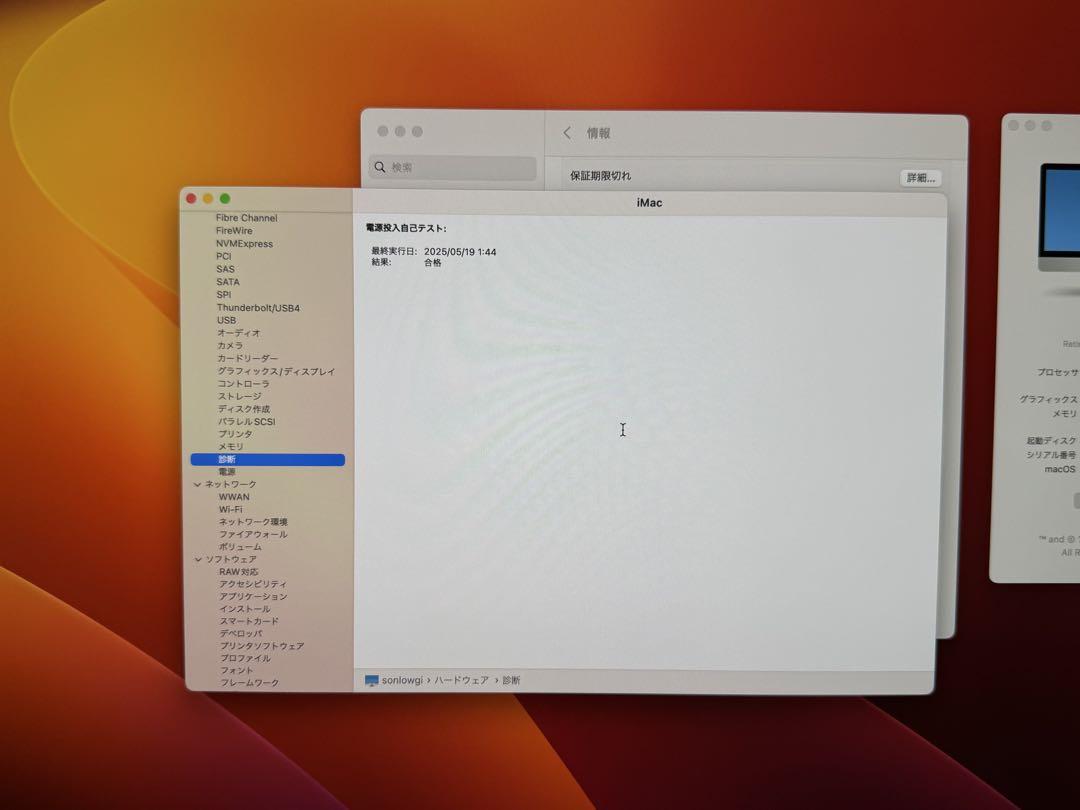The width and height of the screenshot is (1080, 810).
Task: Select カメラ in sidebar
Action: (x=229, y=346)
